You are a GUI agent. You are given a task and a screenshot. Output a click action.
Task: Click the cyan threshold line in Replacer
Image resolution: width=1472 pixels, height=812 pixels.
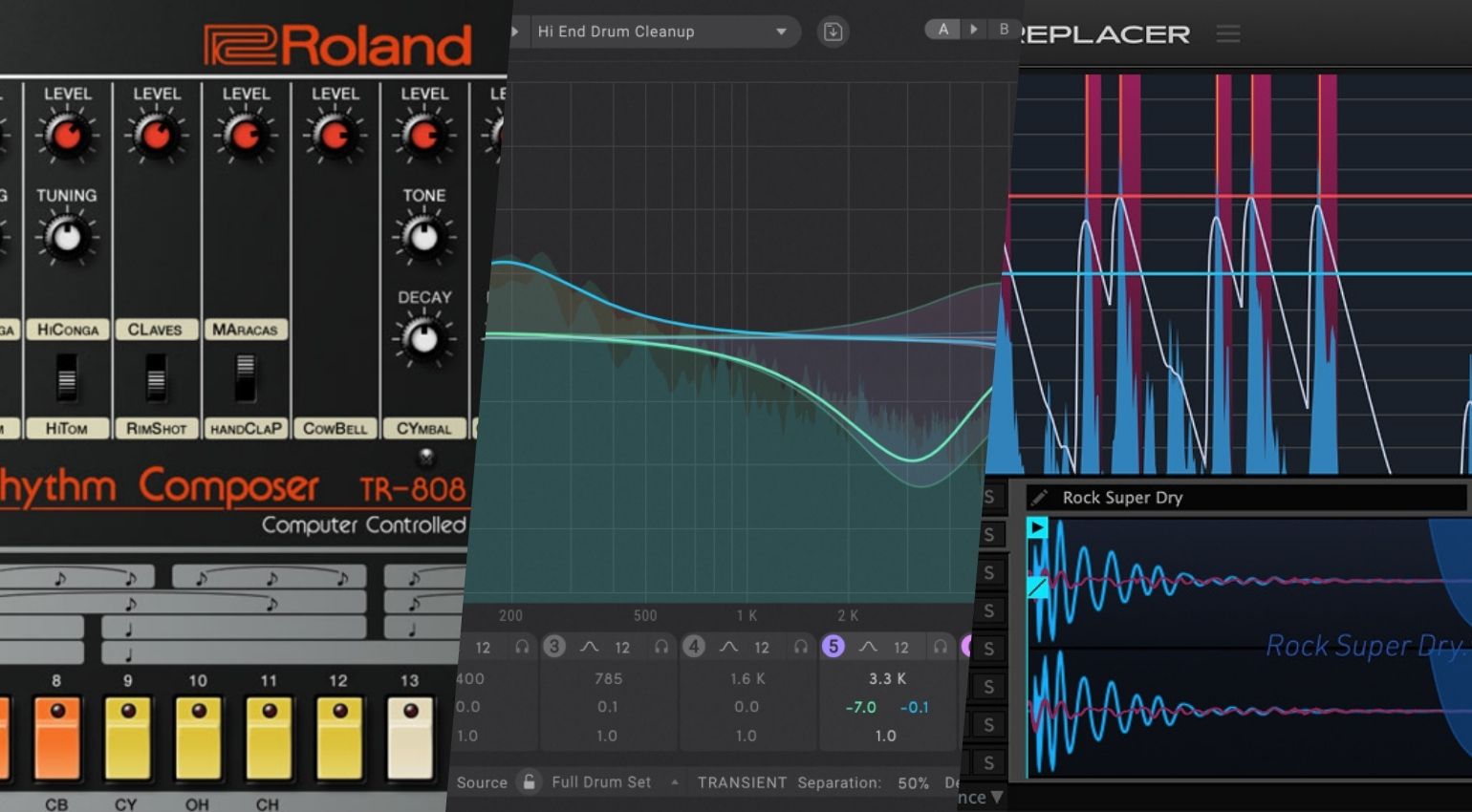coord(1237,274)
